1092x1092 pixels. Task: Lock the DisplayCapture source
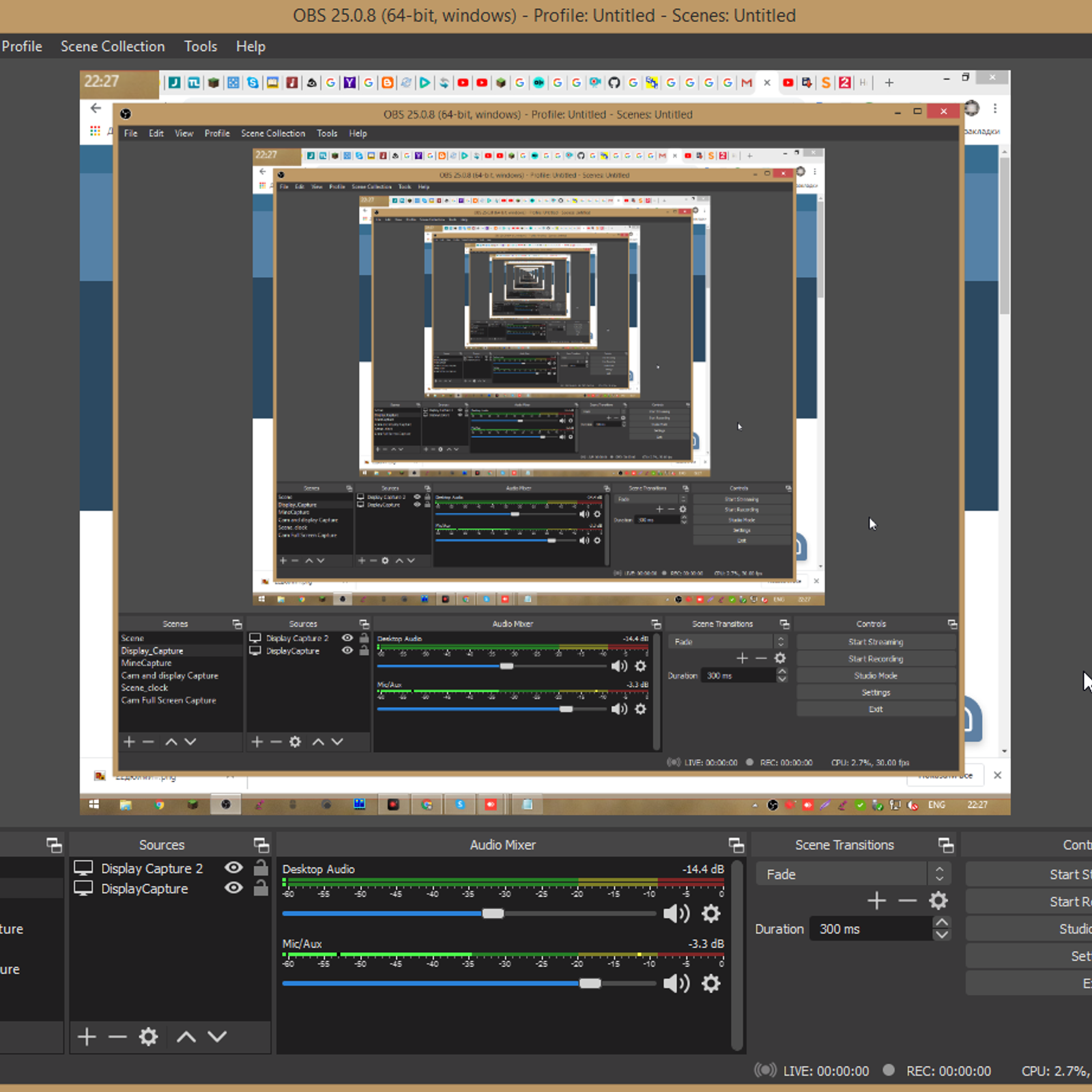coord(261,888)
